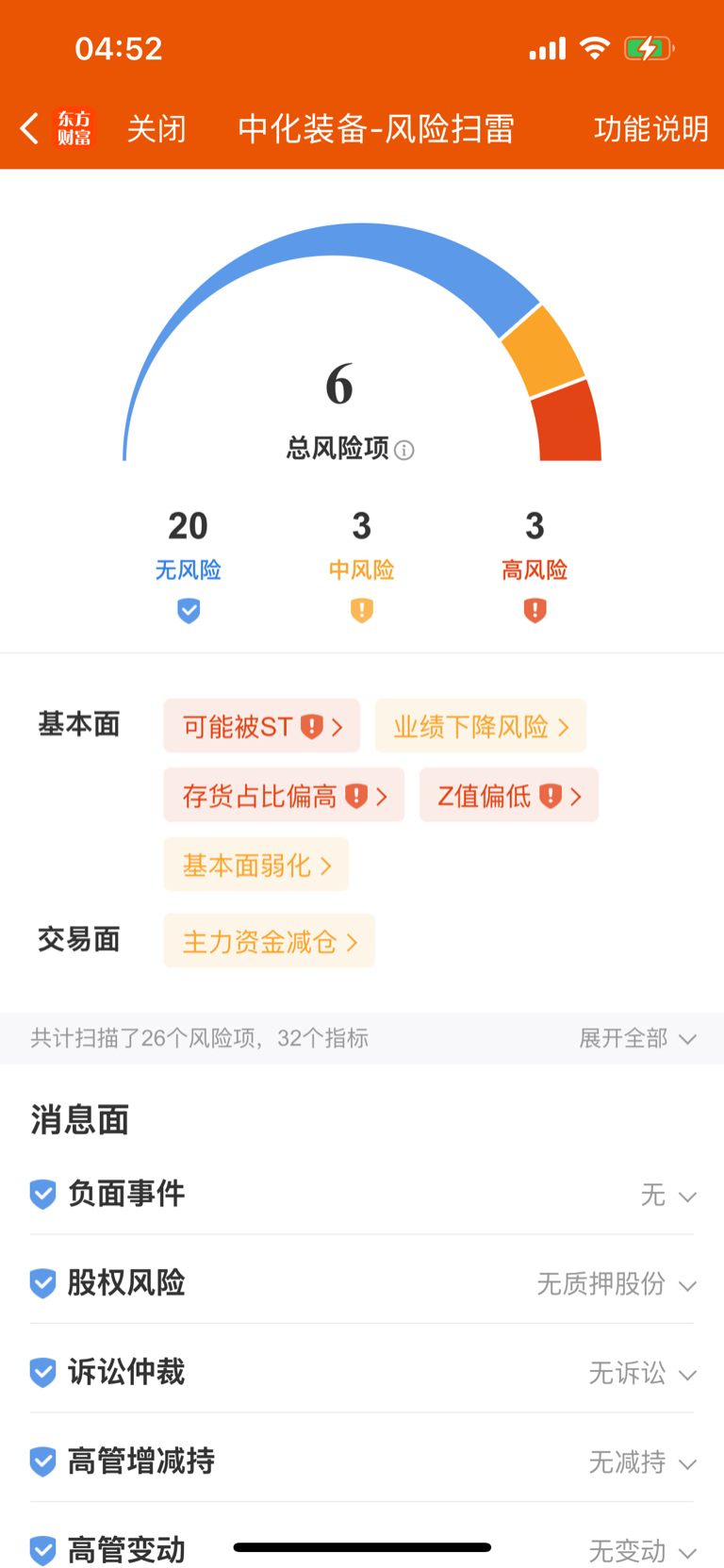Expand the 高管增减持 row chevron
724x1568 pixels.
(x=687, y=1464)
